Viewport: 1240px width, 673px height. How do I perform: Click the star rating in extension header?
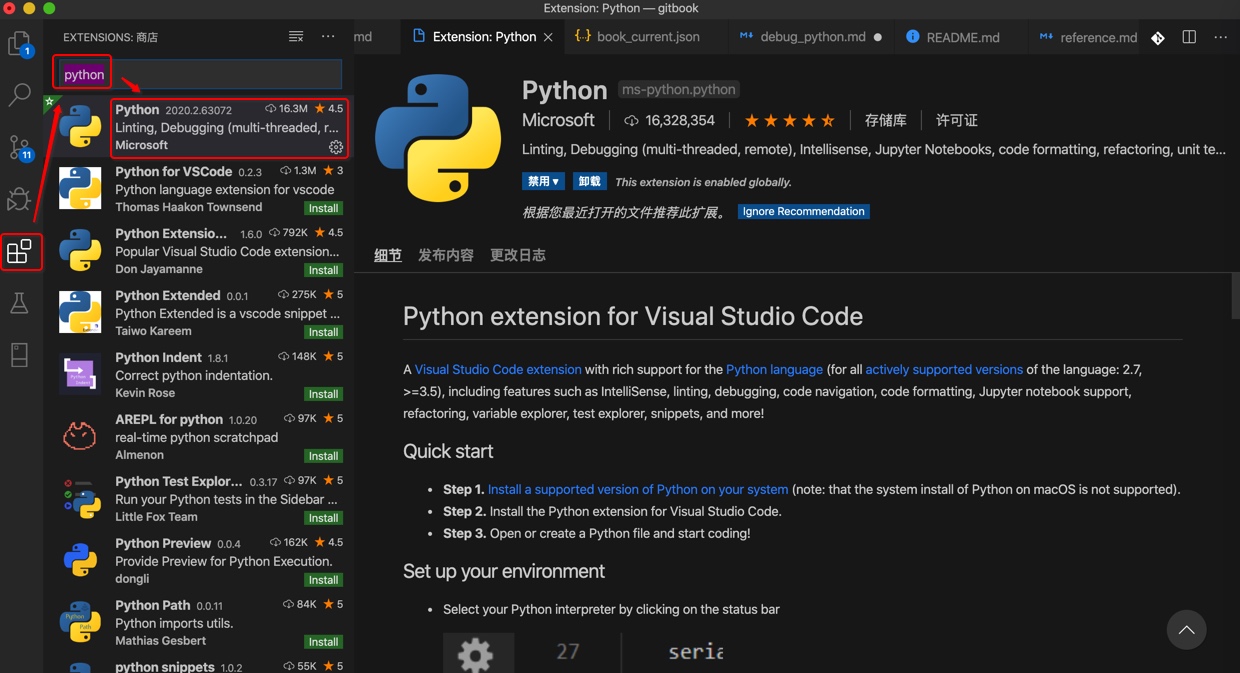[x=789, y=120]
